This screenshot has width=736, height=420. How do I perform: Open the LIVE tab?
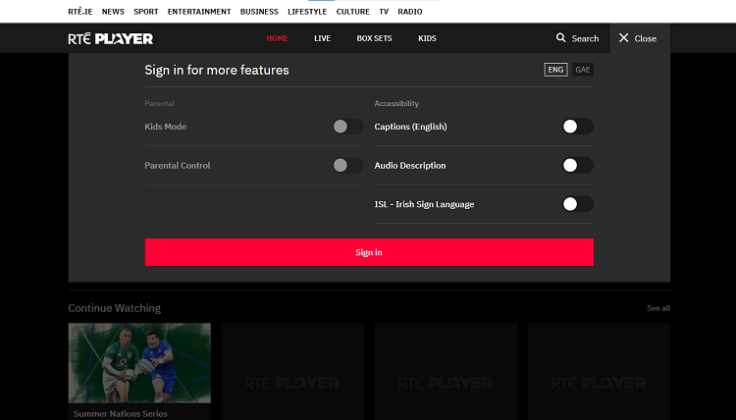(322, 38)
